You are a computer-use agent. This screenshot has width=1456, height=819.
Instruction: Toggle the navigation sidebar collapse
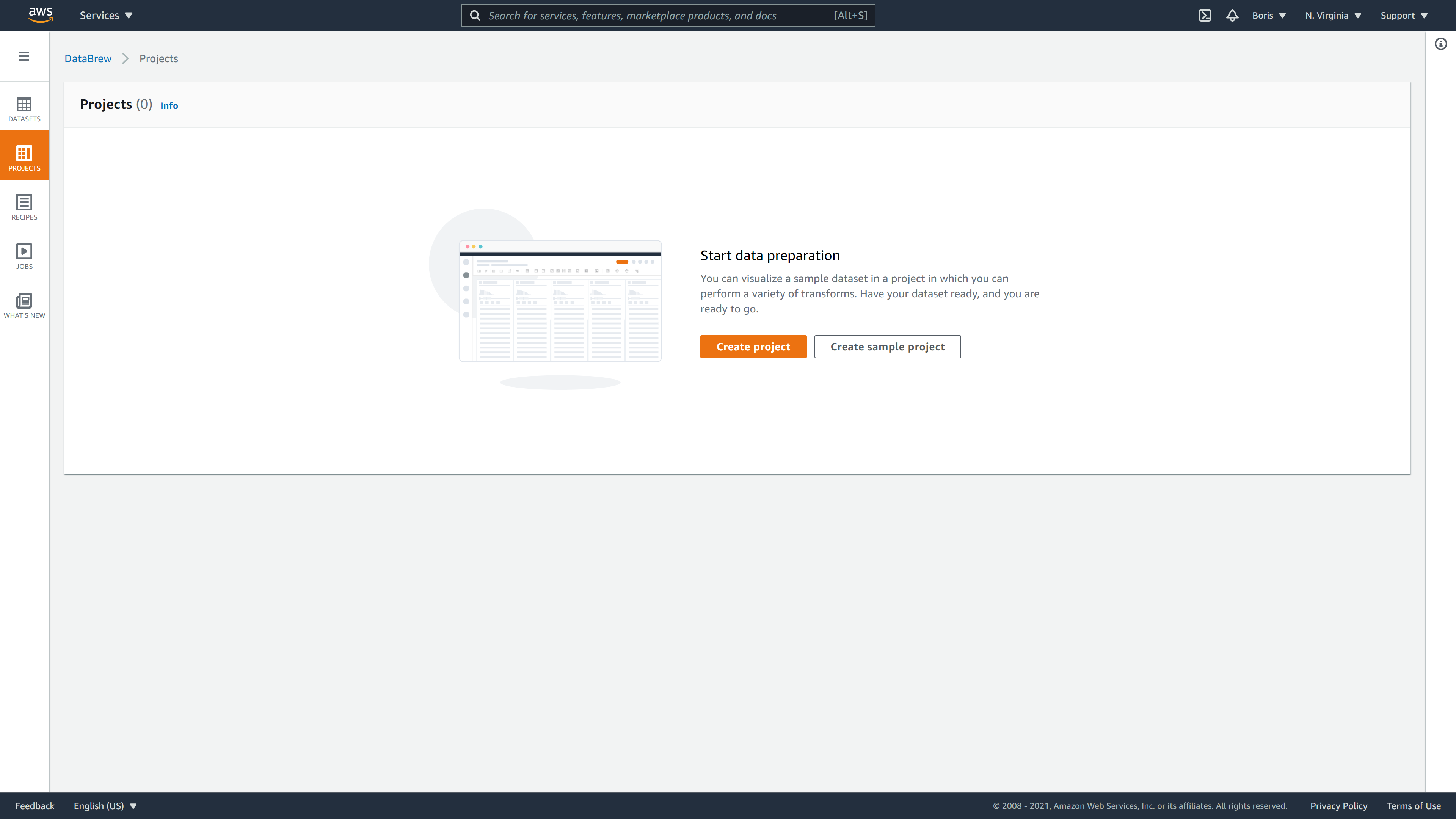click(x=24, y=56)
